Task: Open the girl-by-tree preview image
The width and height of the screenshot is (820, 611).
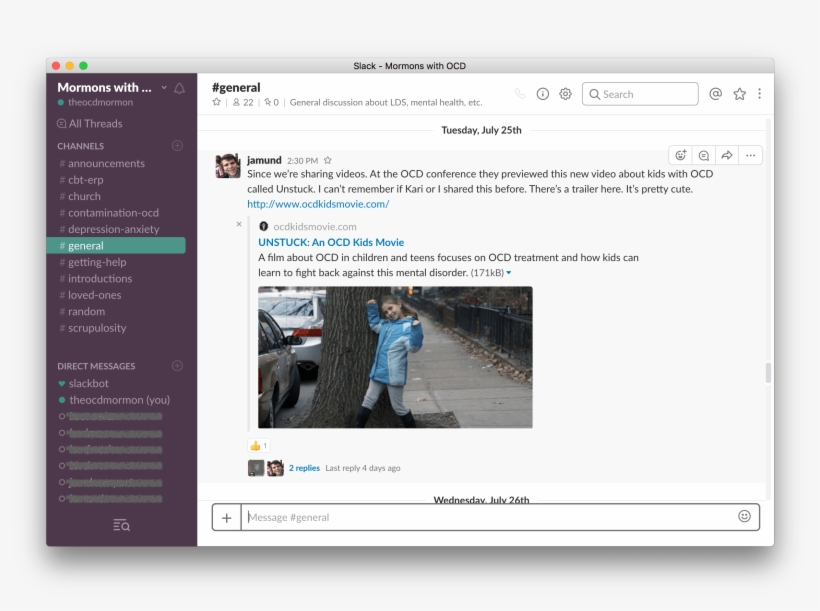Action: coord(395,357)
